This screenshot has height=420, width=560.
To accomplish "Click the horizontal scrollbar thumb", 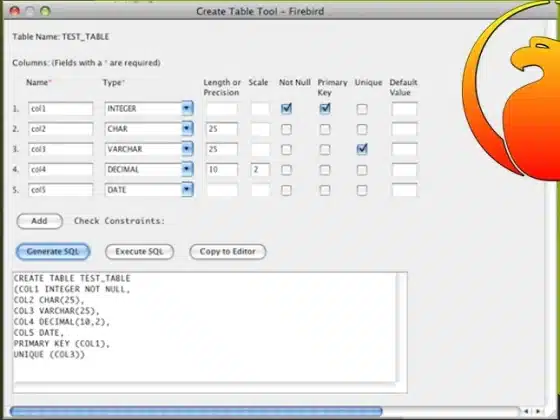I will pos(196,412).
